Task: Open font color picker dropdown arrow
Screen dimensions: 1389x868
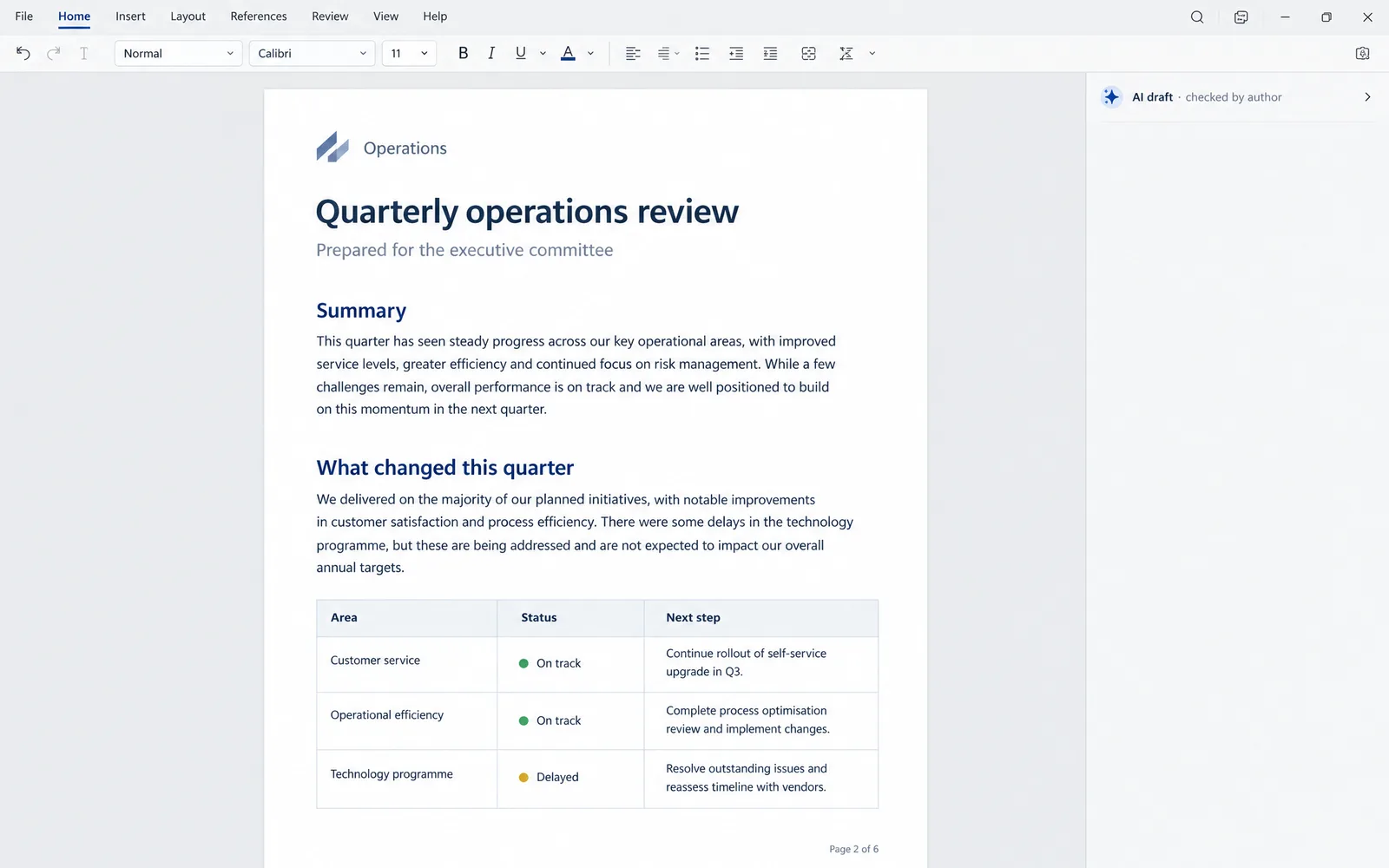Action: 590,54
